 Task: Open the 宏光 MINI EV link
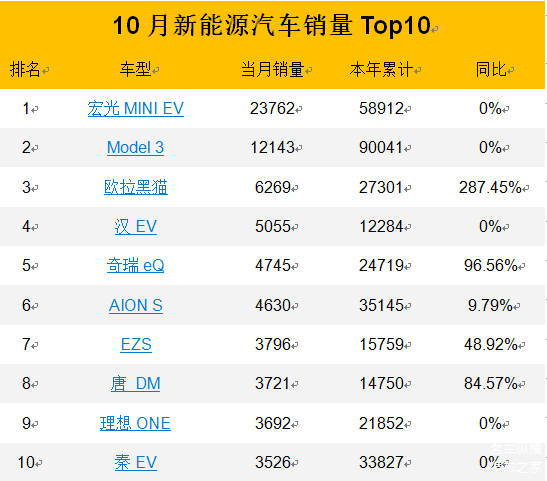(136, 108)
